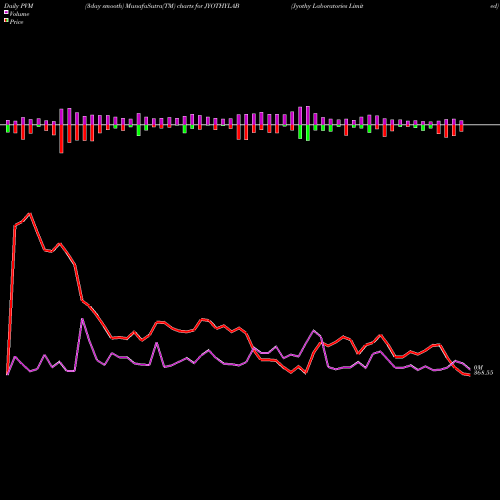Click the highest peak of the red price line
Viewport: 500px width, 500px height.
30,213
